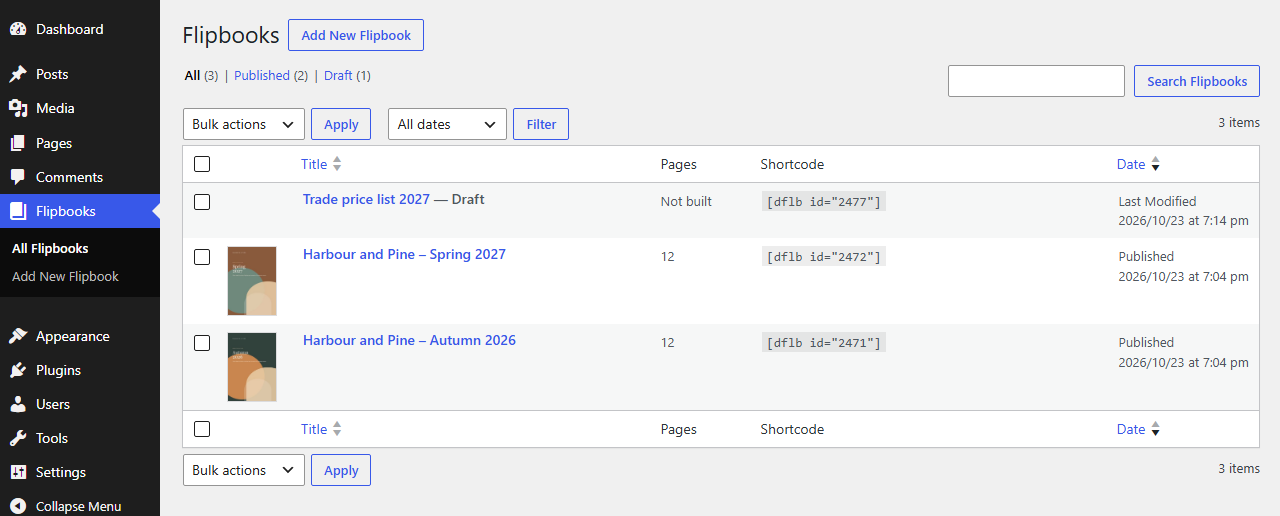
Task: Open Comments in the admin menu
Action: pyautogui.click(x=80, y=177)
